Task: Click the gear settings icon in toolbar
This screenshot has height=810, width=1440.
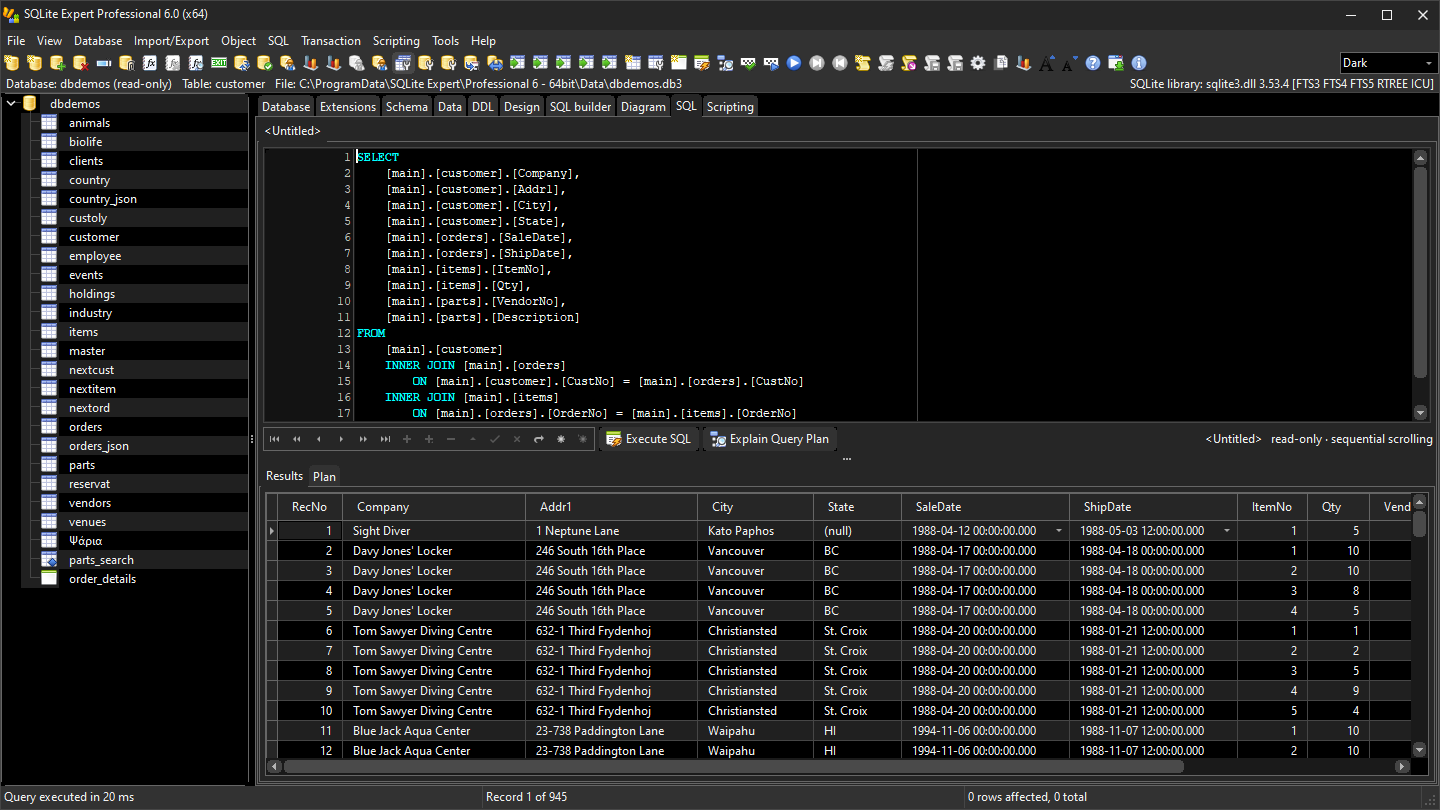Action: point(978,63)
